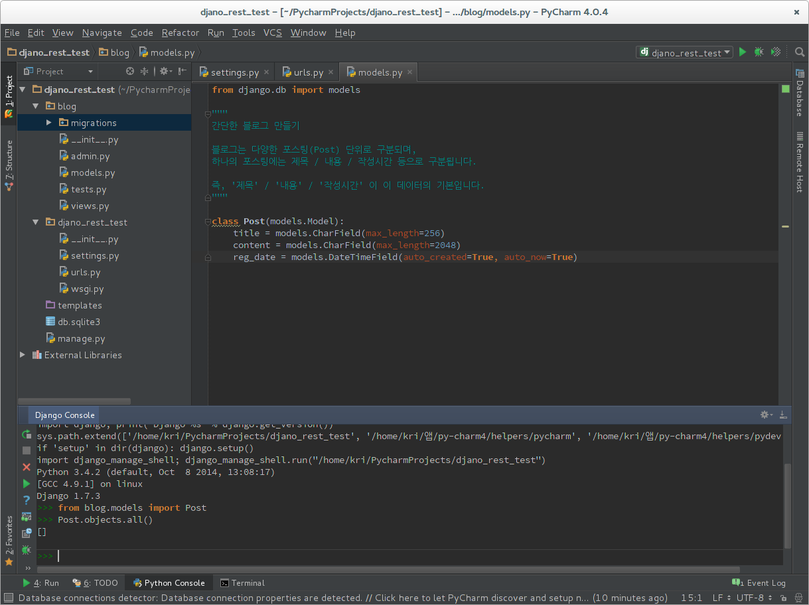Close the settings.py tab
The width and height of the screenshot is (809, 605).
click(x=266, y=72)
